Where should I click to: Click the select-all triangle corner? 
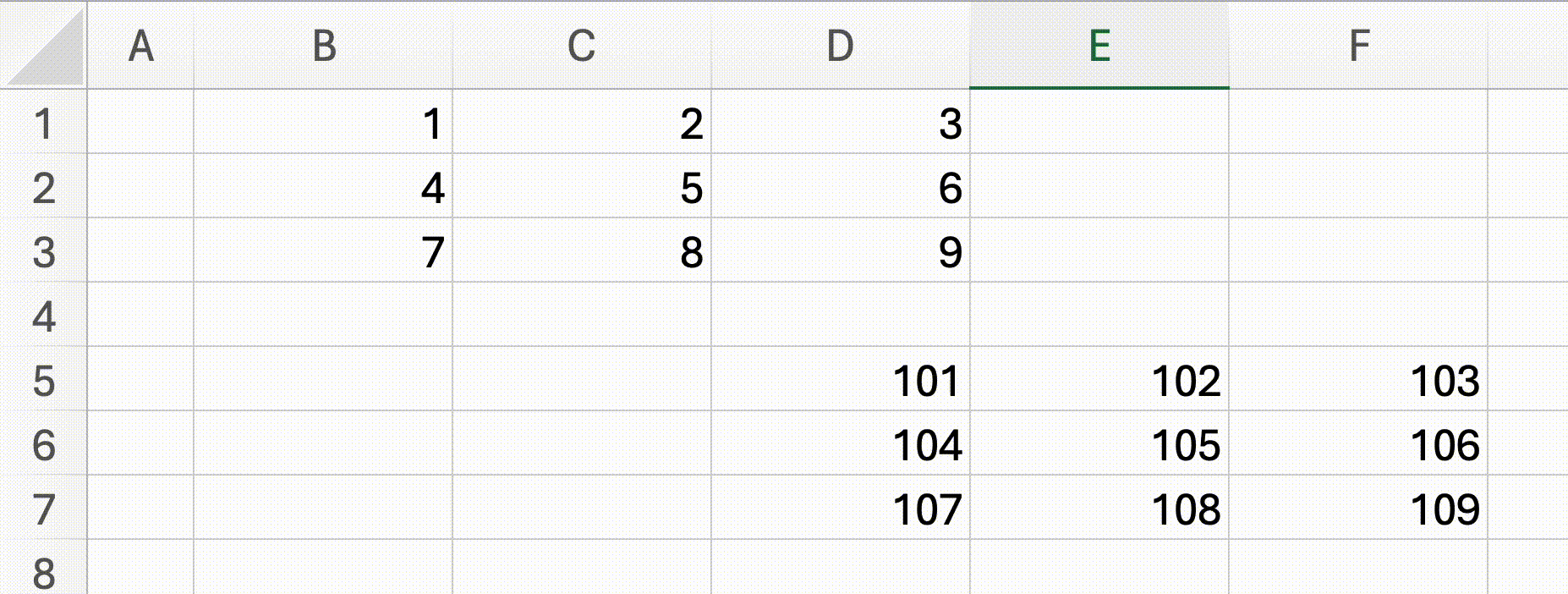42,44
